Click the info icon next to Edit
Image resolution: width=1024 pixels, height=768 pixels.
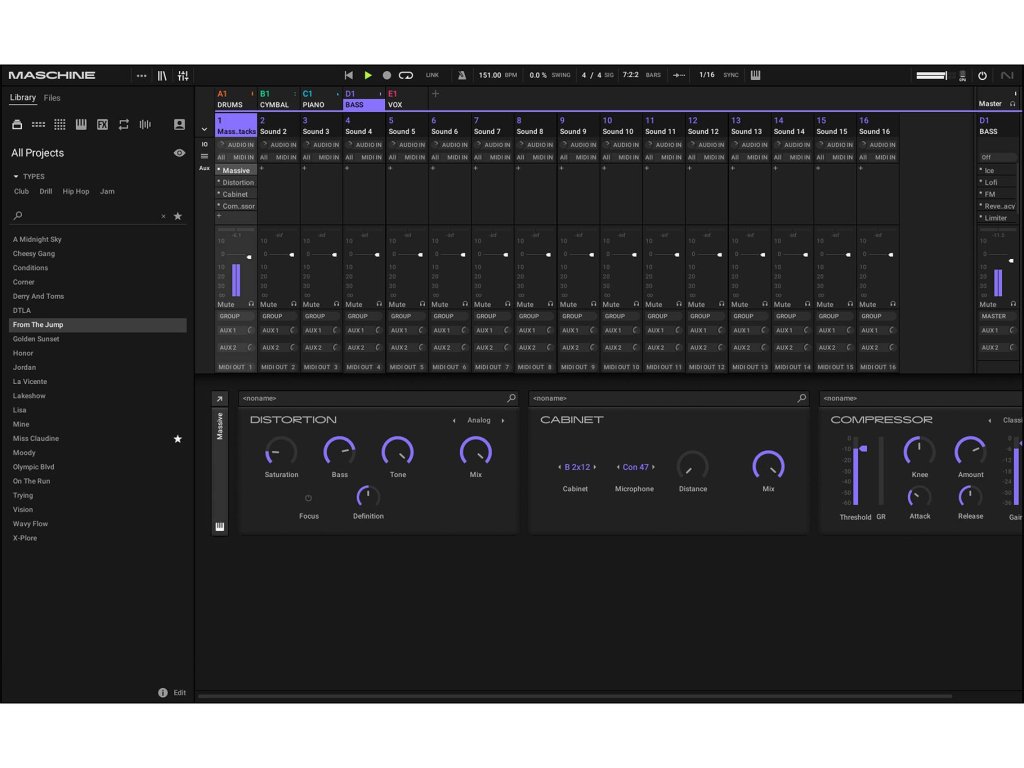coord(163,693)
